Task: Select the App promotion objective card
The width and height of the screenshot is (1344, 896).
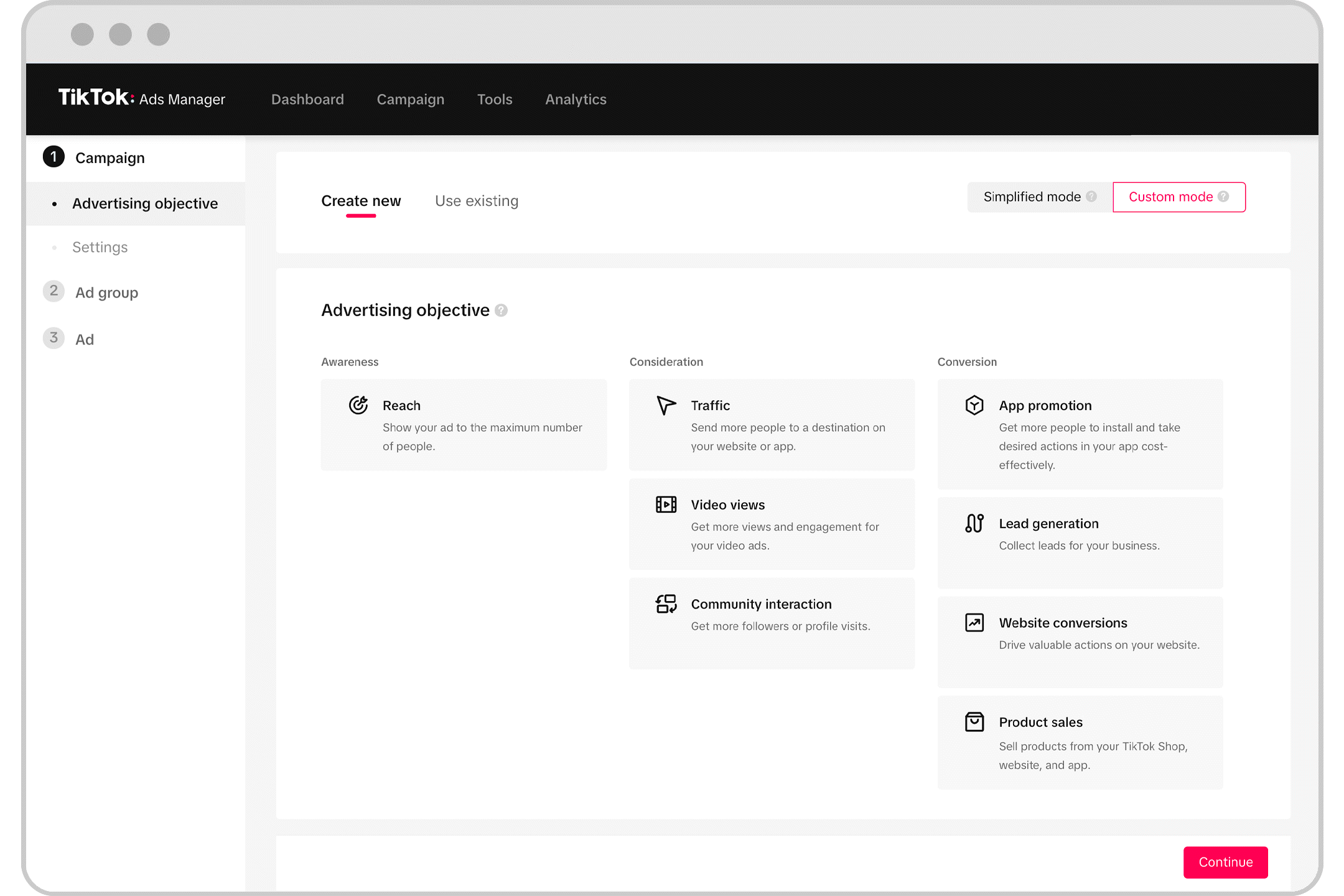Action: click(x=1080, y=434)
